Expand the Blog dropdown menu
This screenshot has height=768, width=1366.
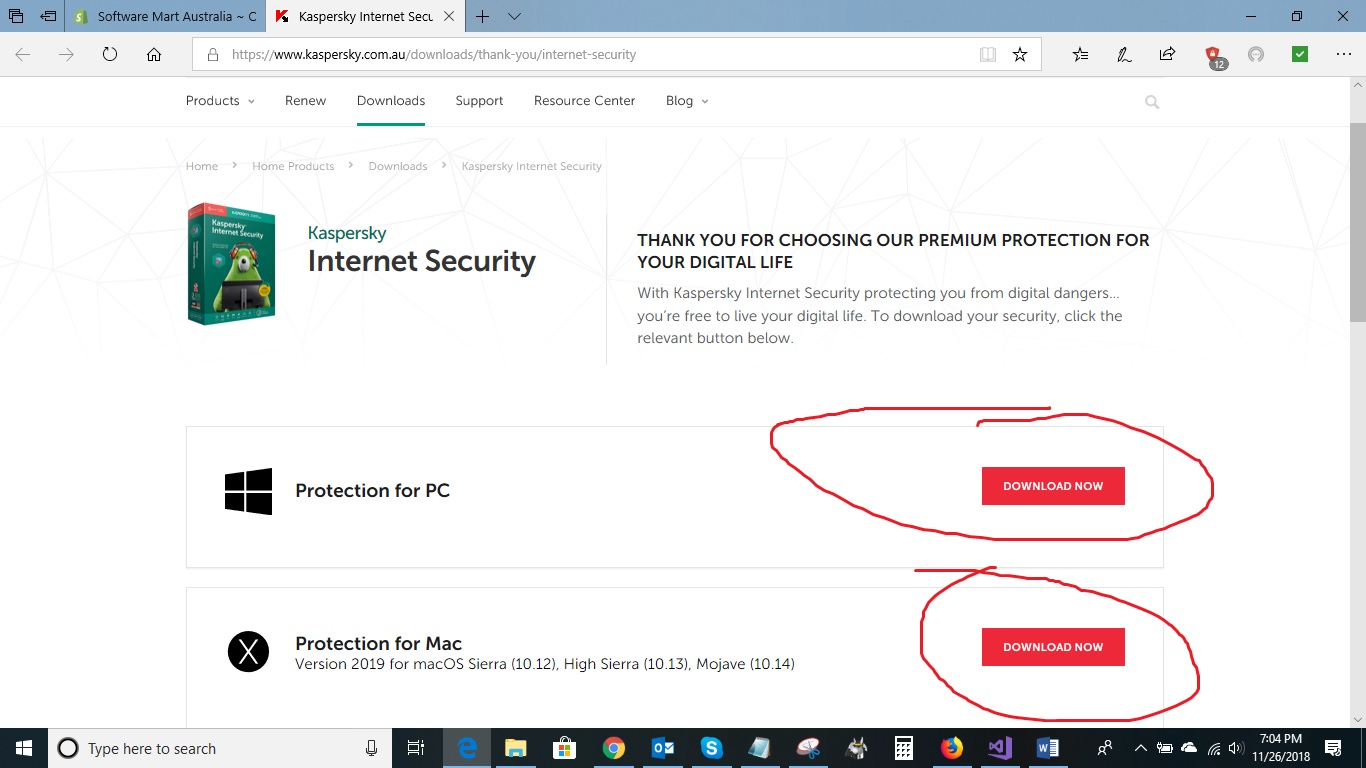point(686,101)
